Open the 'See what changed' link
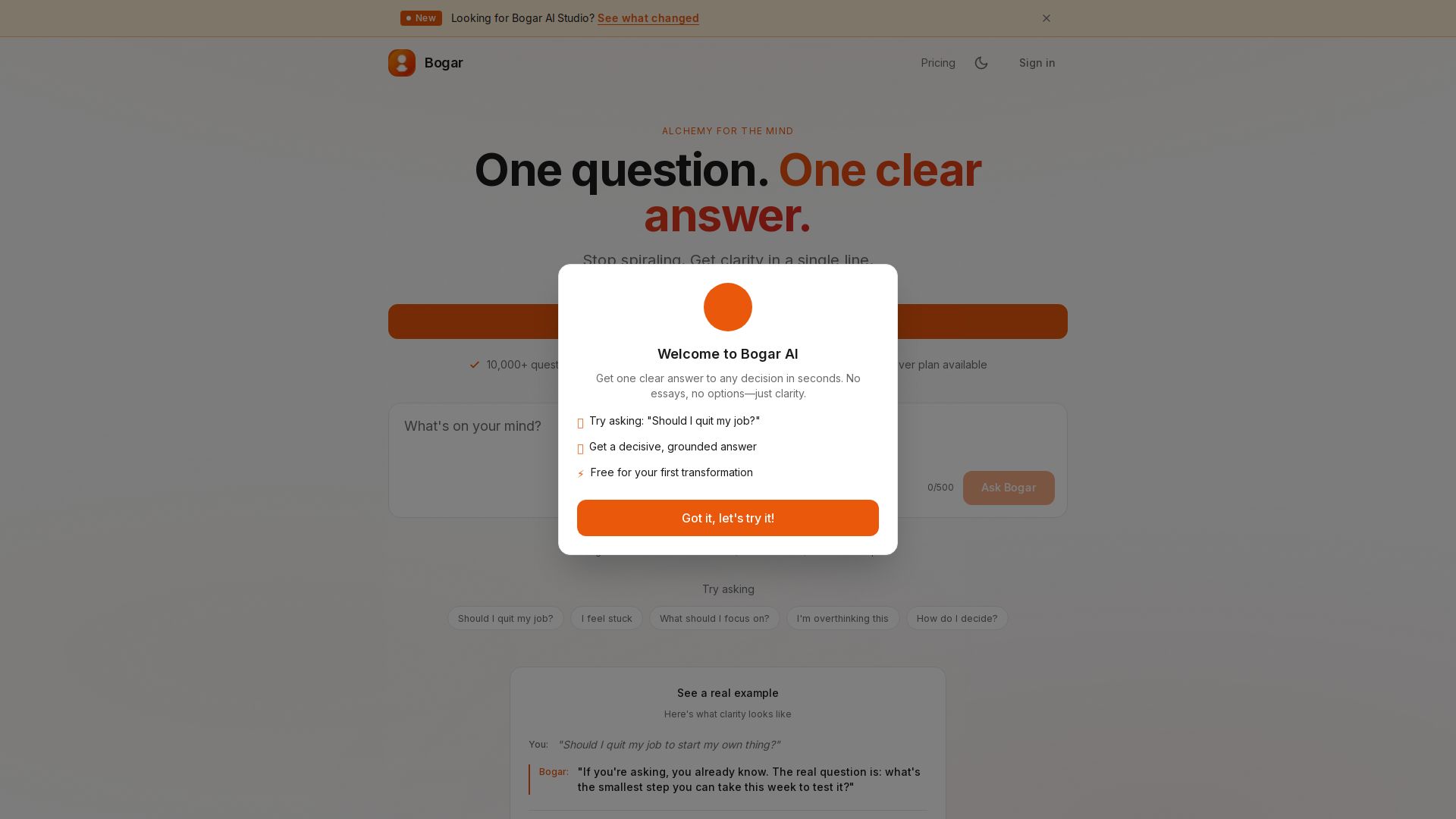Image resolution: width=1456 pixels, height=819 pixels. point(648,18)
